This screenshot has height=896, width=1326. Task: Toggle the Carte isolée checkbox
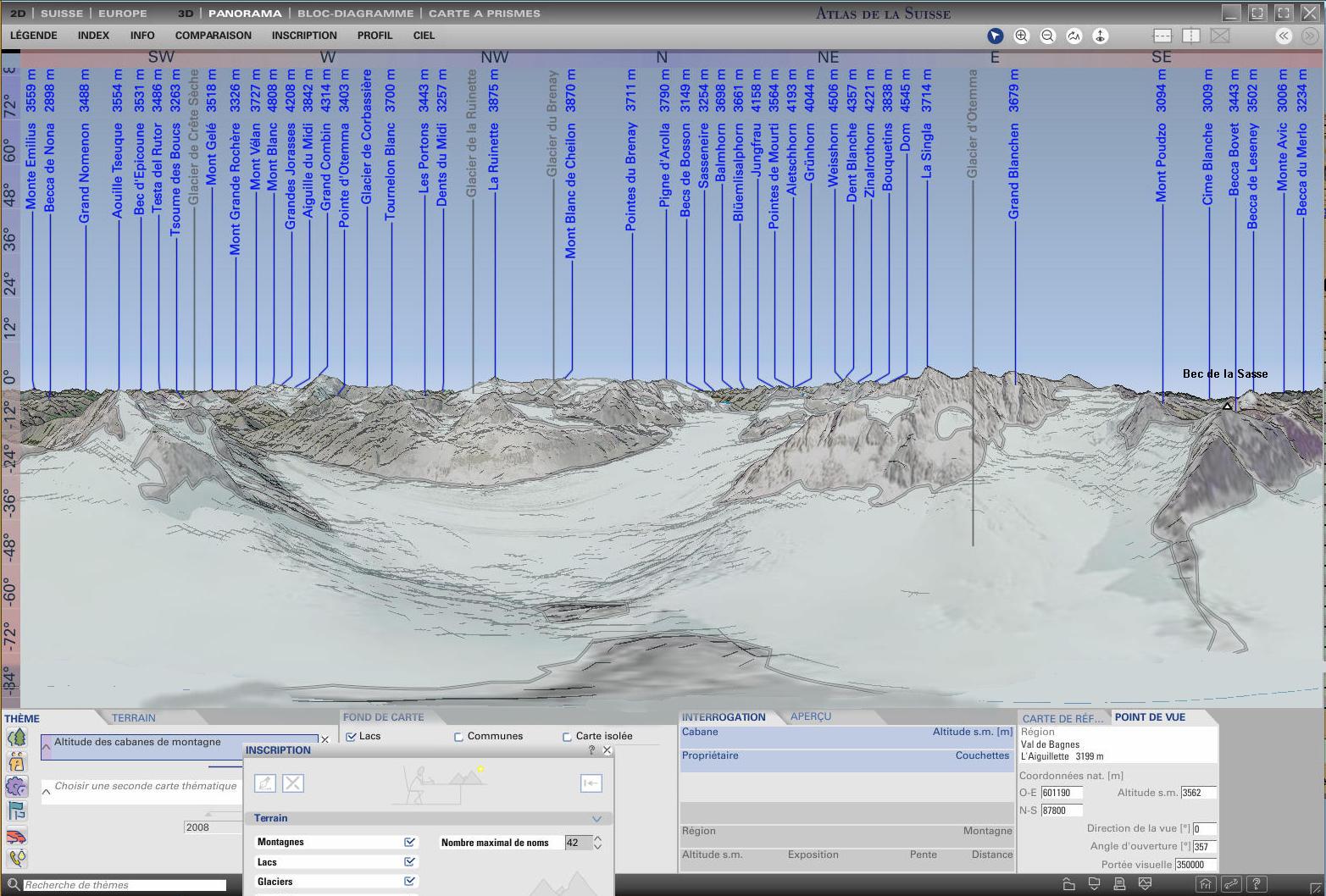click(567, 737)
